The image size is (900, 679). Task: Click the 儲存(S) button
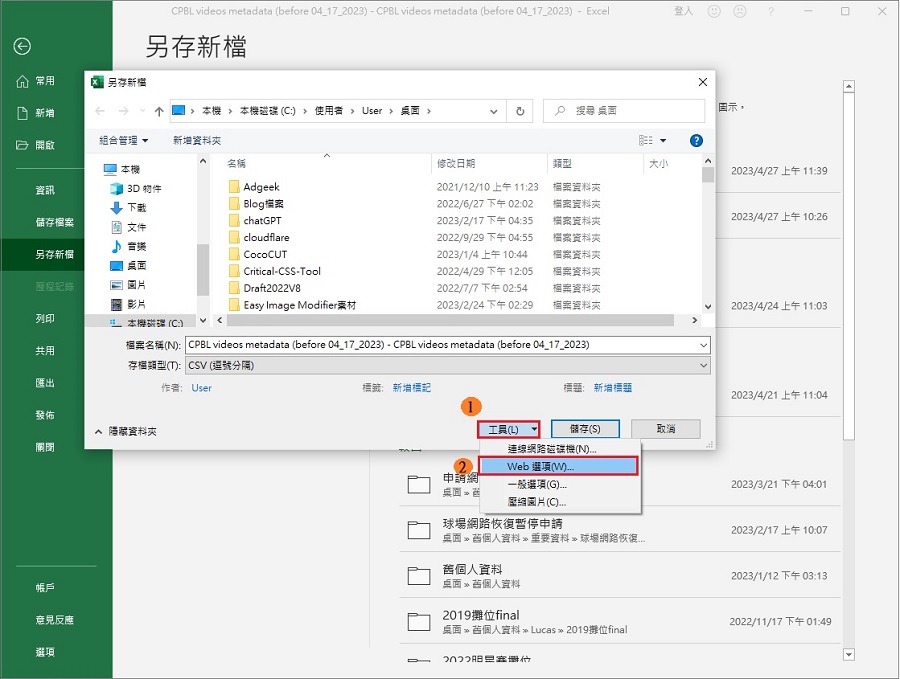pos(585,429)
